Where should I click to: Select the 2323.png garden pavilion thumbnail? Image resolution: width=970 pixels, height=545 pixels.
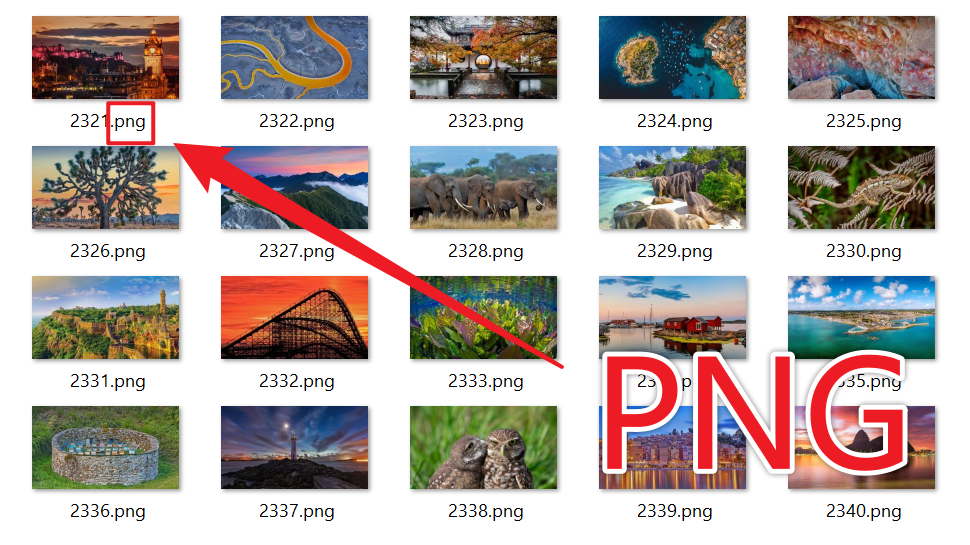coord(483,58)
